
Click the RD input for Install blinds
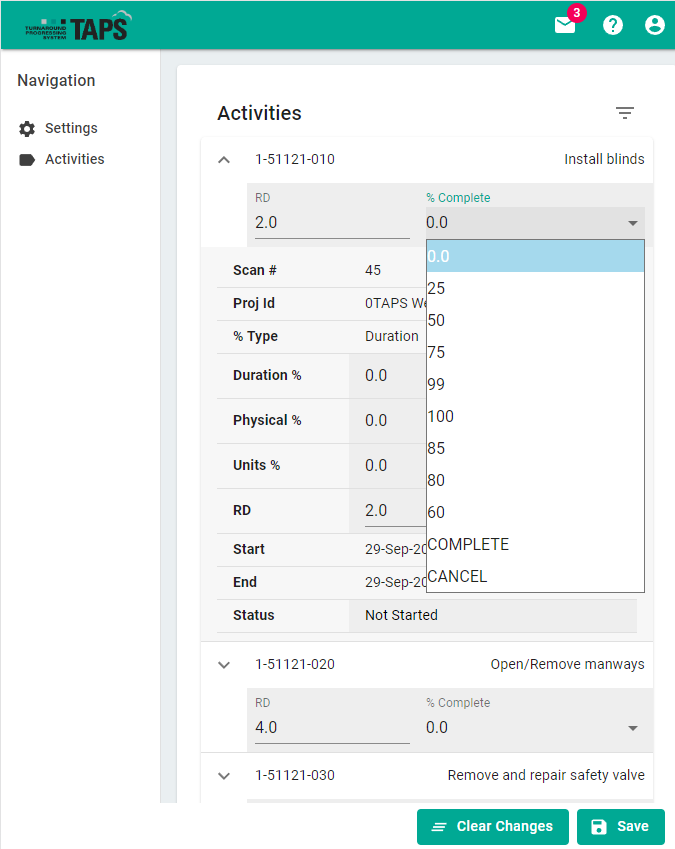[x=332, y=223]
